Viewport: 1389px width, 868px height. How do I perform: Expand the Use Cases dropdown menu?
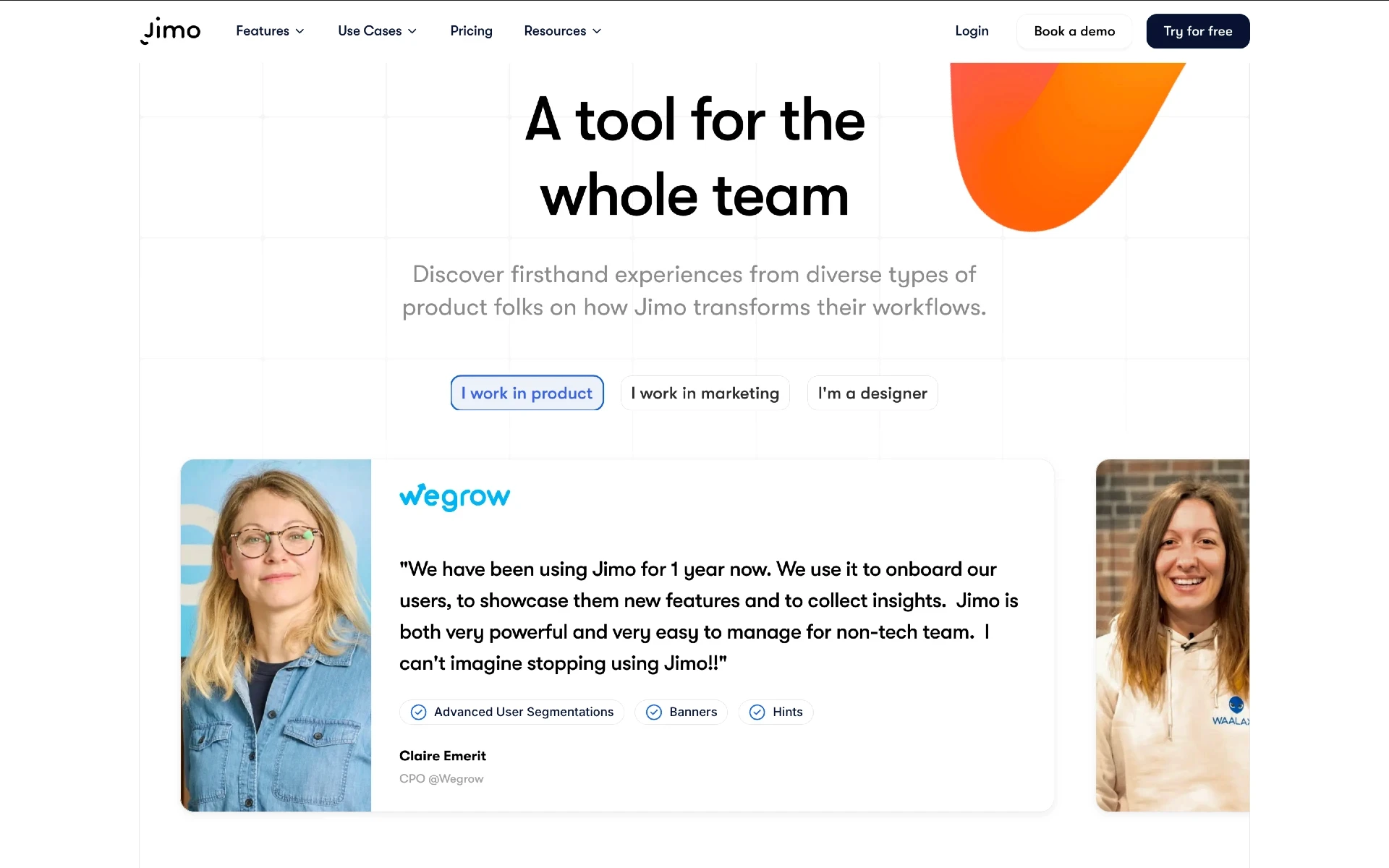(377, 31)
